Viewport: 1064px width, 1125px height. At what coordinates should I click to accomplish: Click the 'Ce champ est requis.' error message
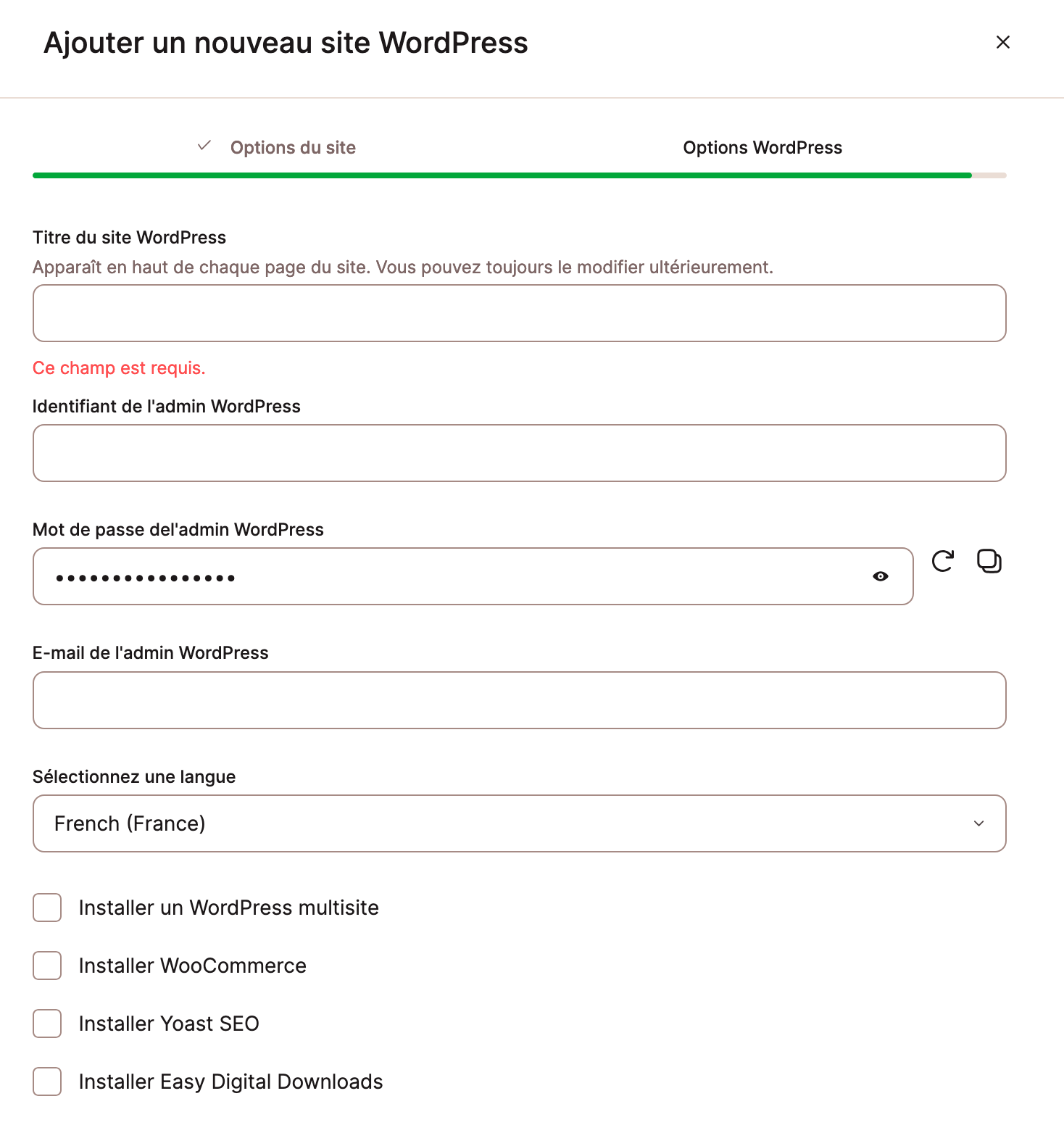(x=119, y=368)
